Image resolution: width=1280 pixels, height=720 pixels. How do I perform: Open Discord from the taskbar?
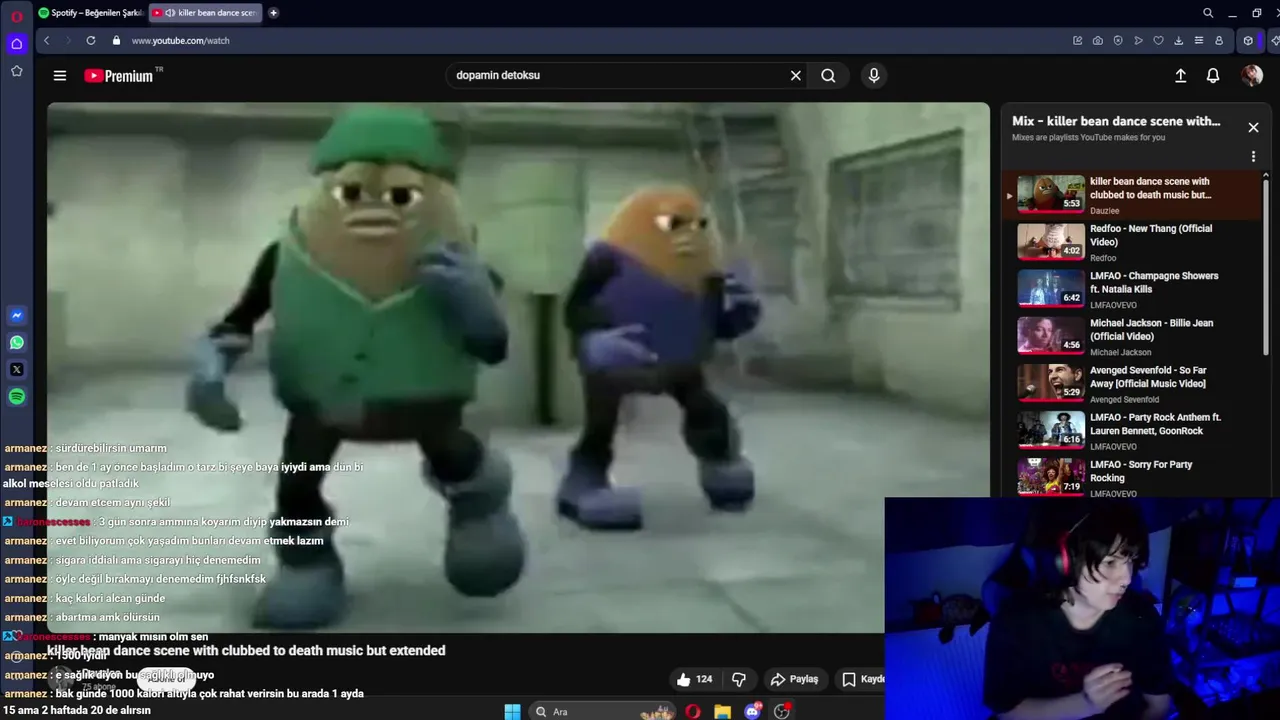[753, 712]
